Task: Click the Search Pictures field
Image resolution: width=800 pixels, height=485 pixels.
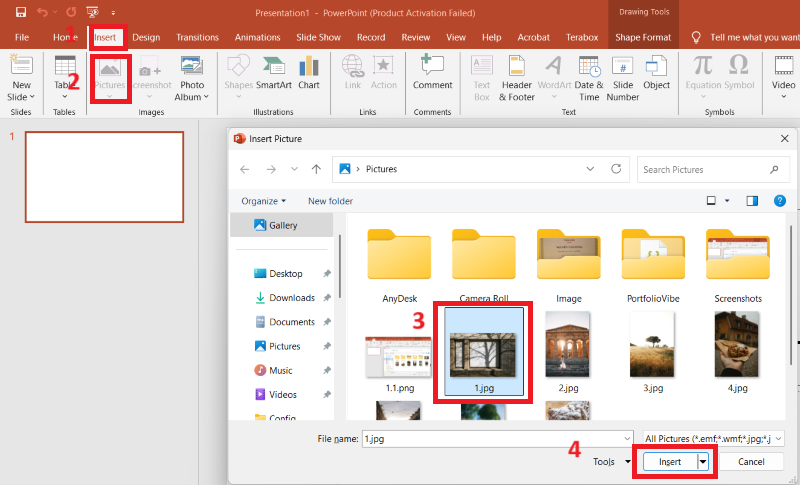Action: 713,169
